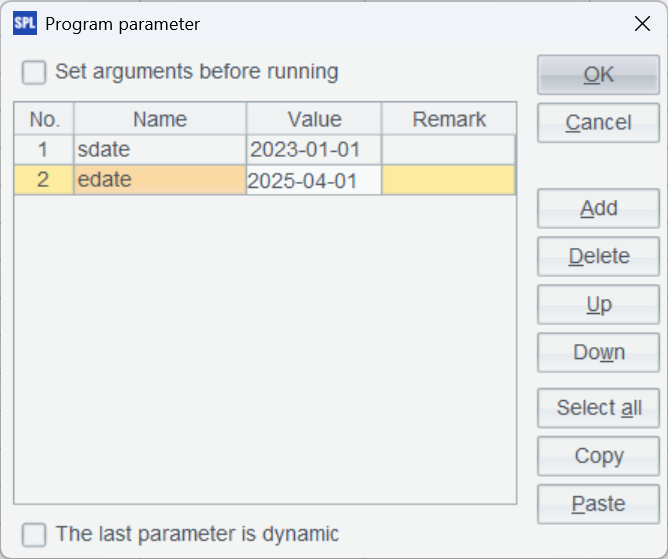Select the sdate parameter name cell
668x559 pixels.
point(159,150)
